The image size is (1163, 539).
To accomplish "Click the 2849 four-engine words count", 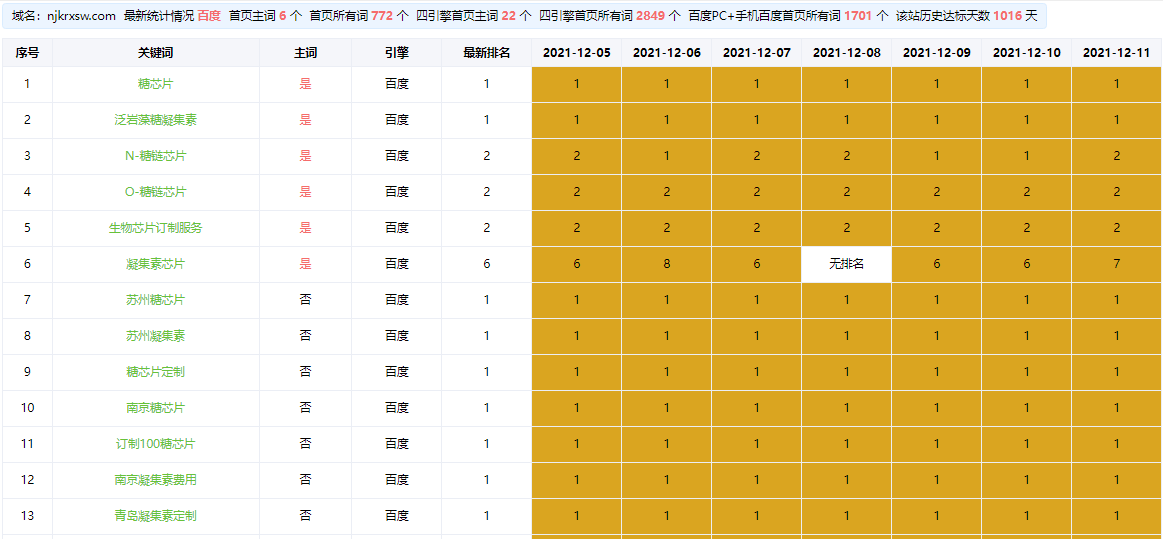I will click(x=650, y=16).
